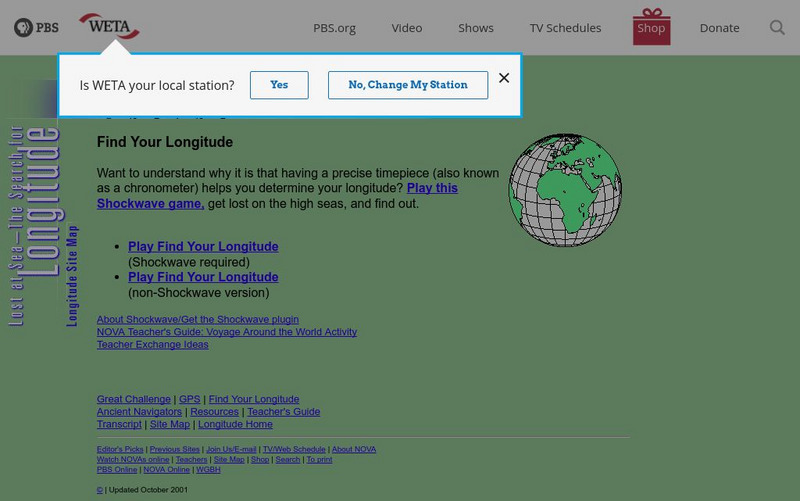
Task: Open the Teachers footer link
Action: (x=191, y=460)
